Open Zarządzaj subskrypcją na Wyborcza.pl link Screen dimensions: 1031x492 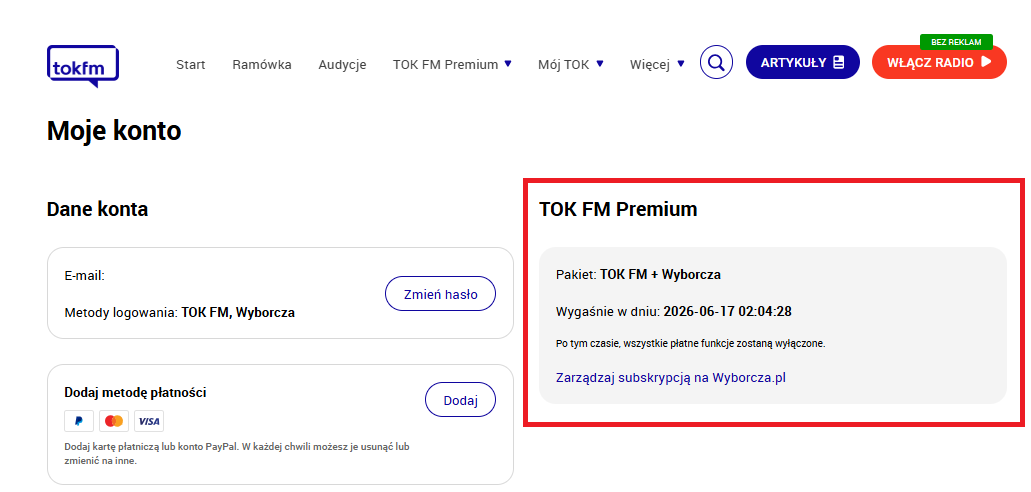pyautogui.click(x=671, y=378)
